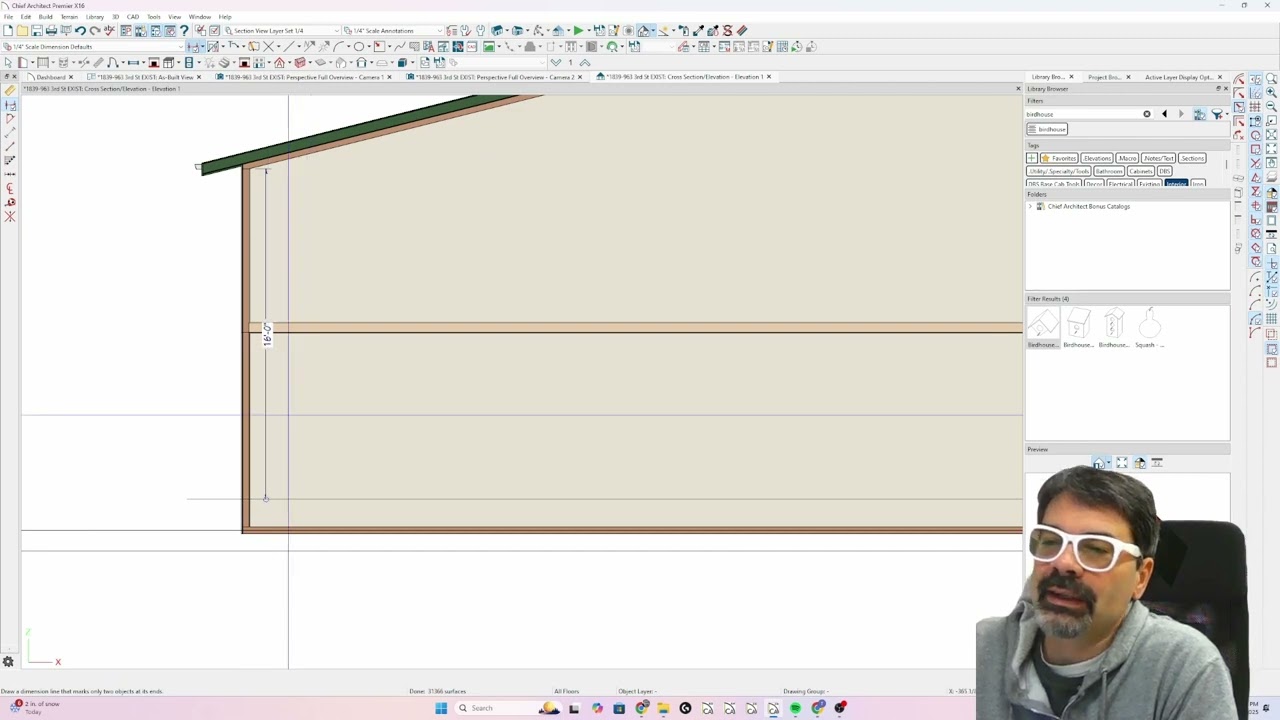Click the pencil edit tool left sidebar
The height and width of the screenshot is (720, 1280).
pos(9,90)
